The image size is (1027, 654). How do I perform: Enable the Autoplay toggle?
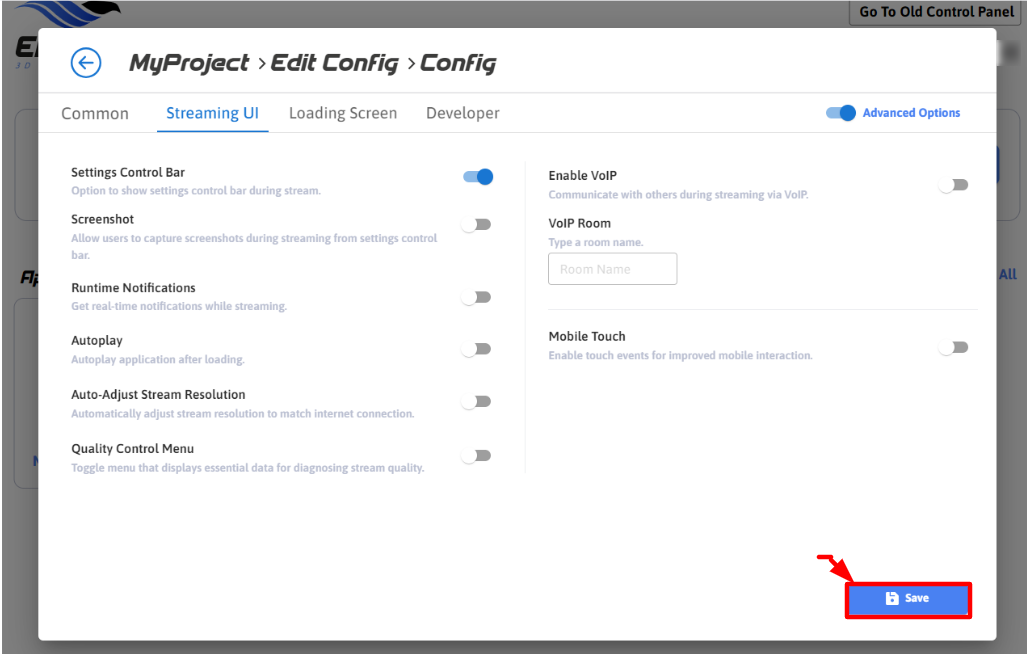476,349
